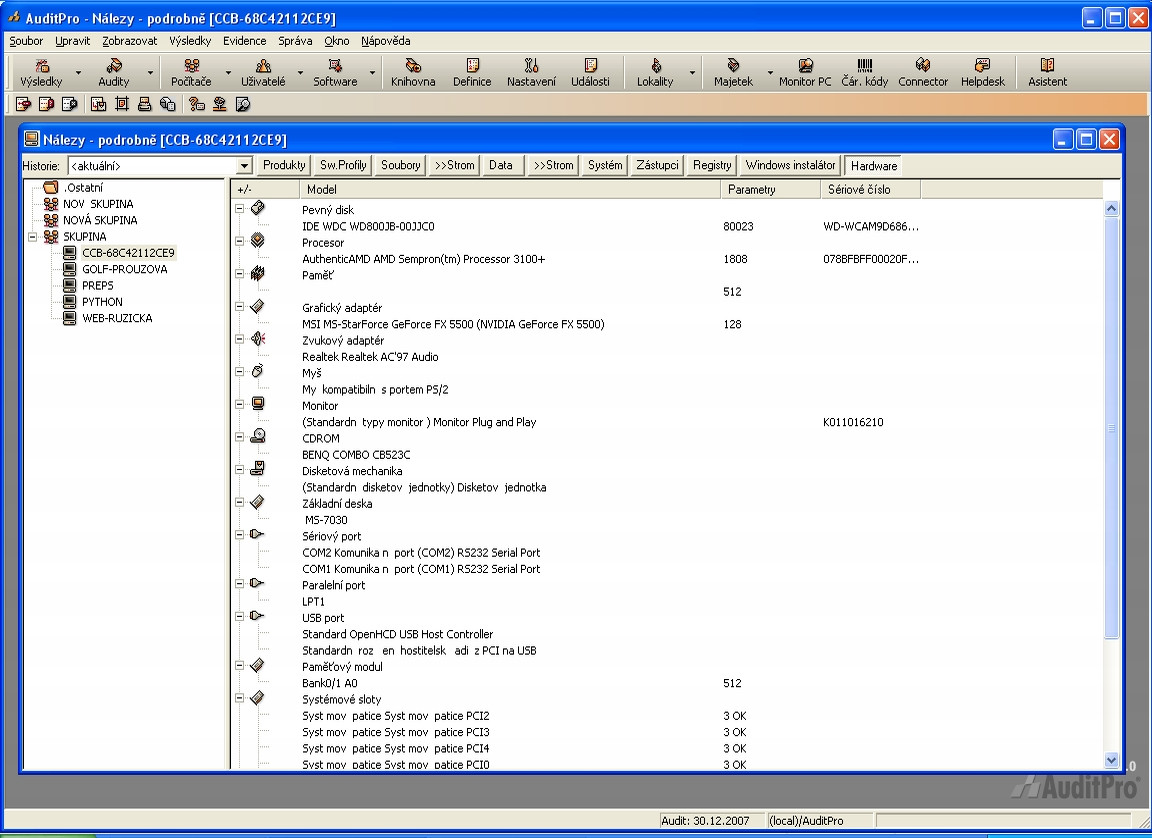
Task: Collapse the SKUPINA tree node
Action: (x=32, y=236)
